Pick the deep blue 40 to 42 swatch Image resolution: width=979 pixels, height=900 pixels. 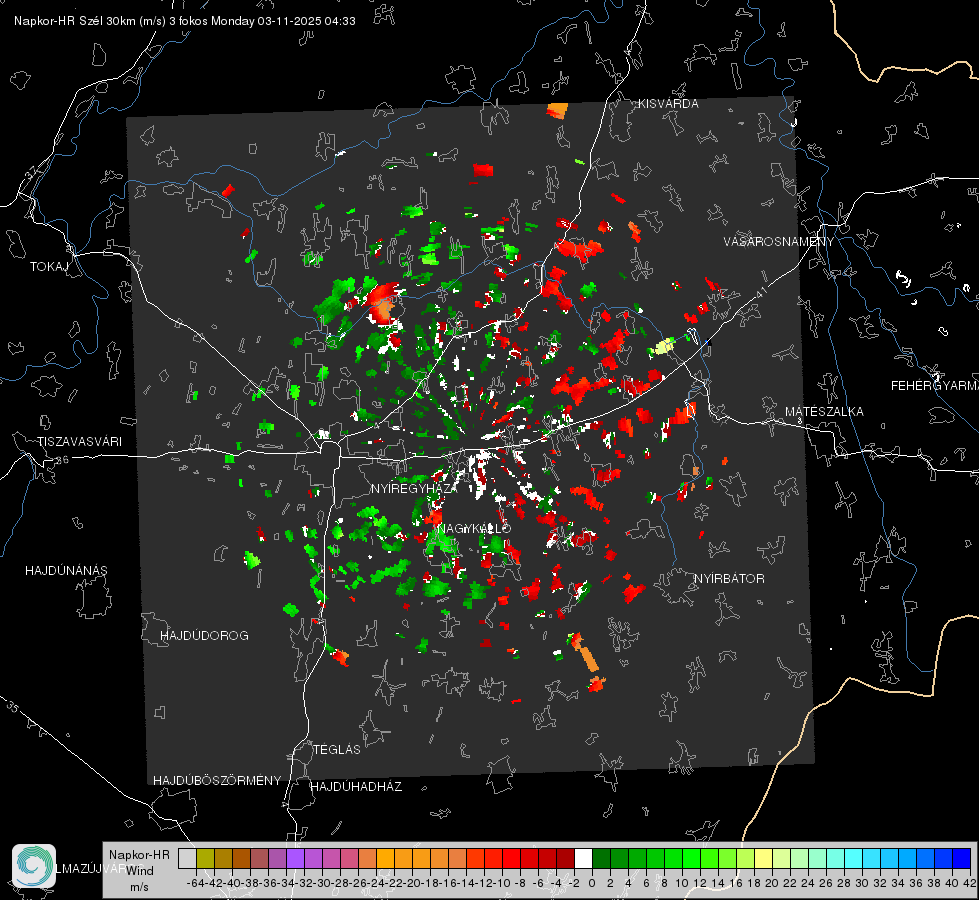click(x=962, y=859)
